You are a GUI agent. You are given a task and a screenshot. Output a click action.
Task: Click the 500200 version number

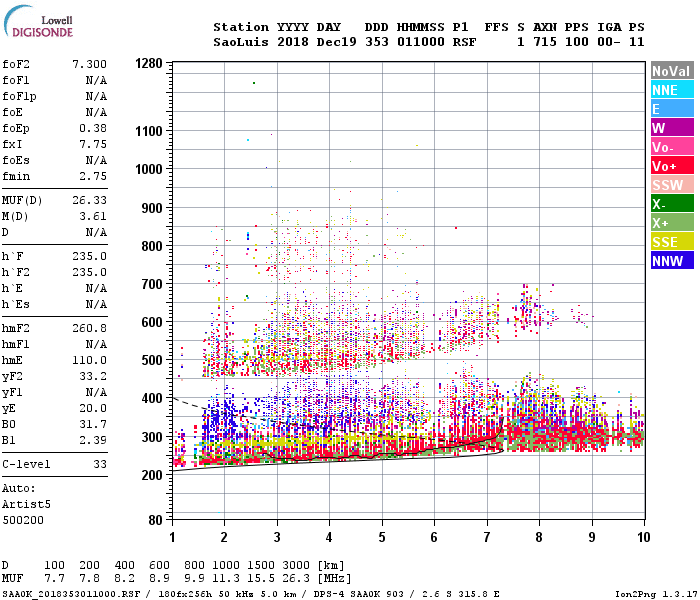23,520
